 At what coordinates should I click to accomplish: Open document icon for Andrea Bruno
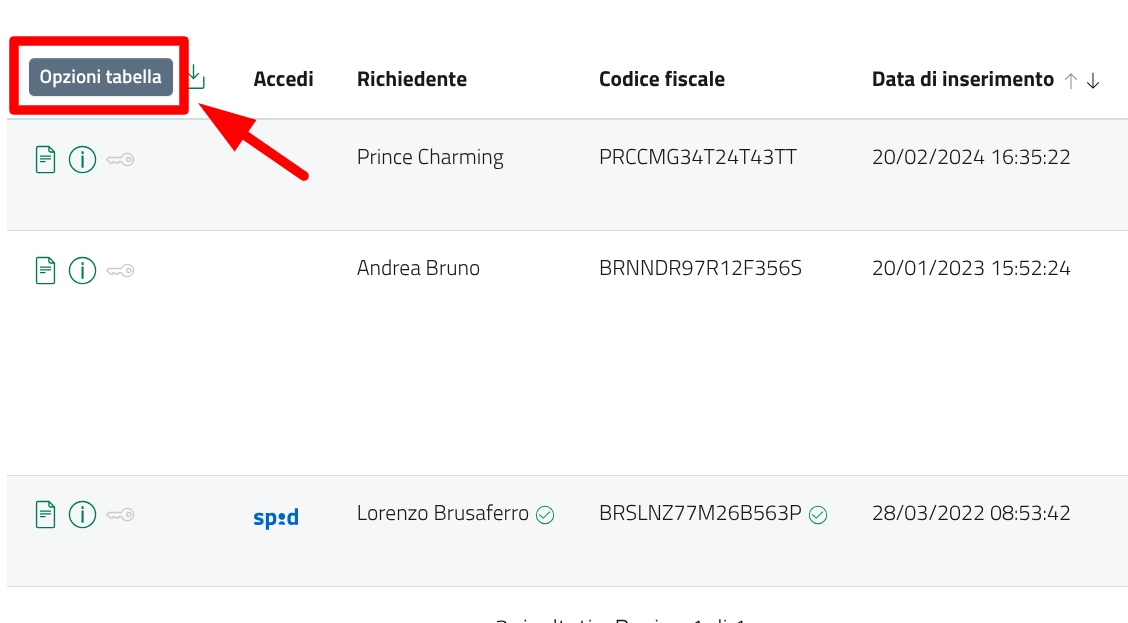click(45, 269)
